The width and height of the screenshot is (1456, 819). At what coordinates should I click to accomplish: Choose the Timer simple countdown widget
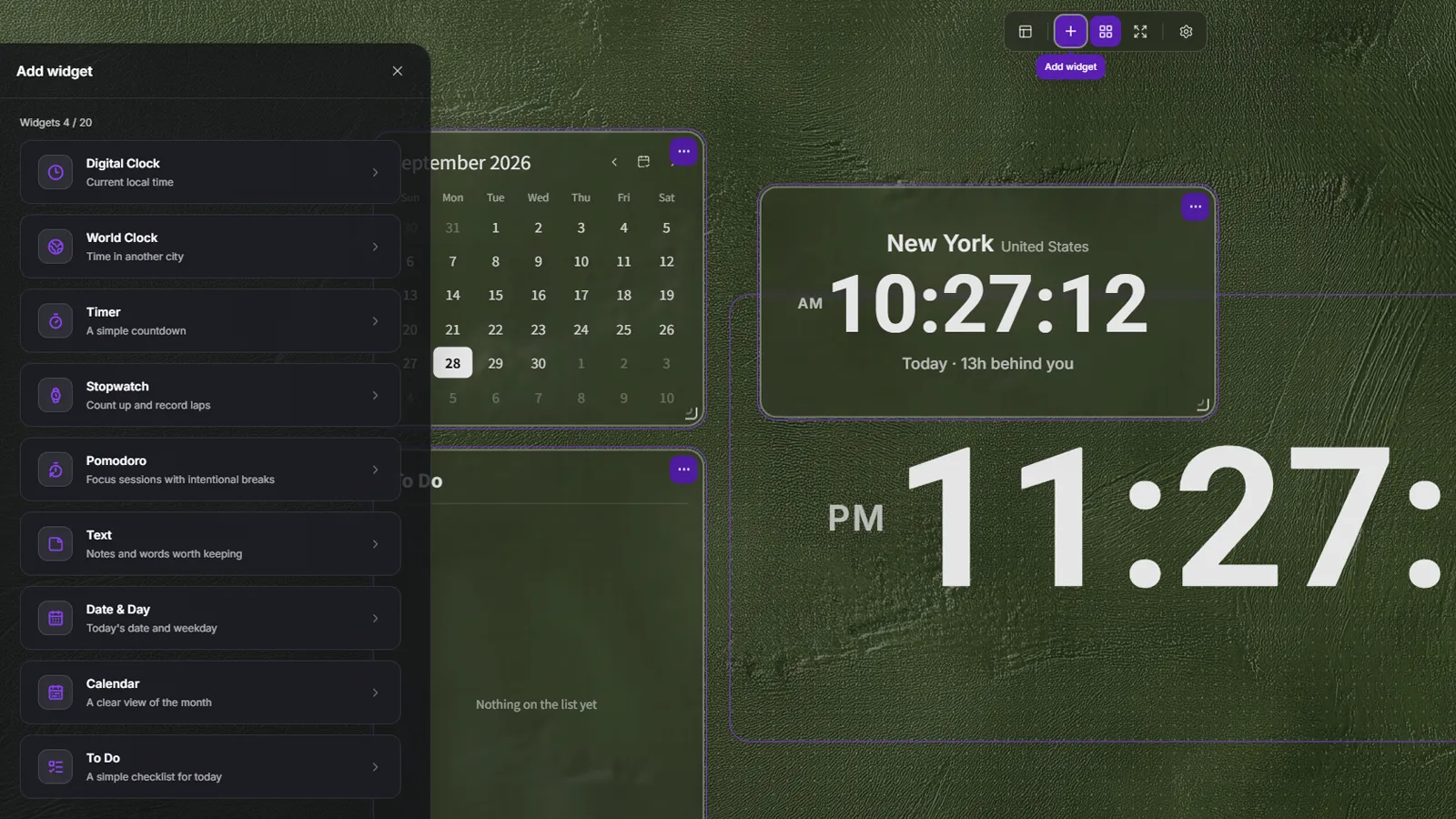[x=210, y=320]
